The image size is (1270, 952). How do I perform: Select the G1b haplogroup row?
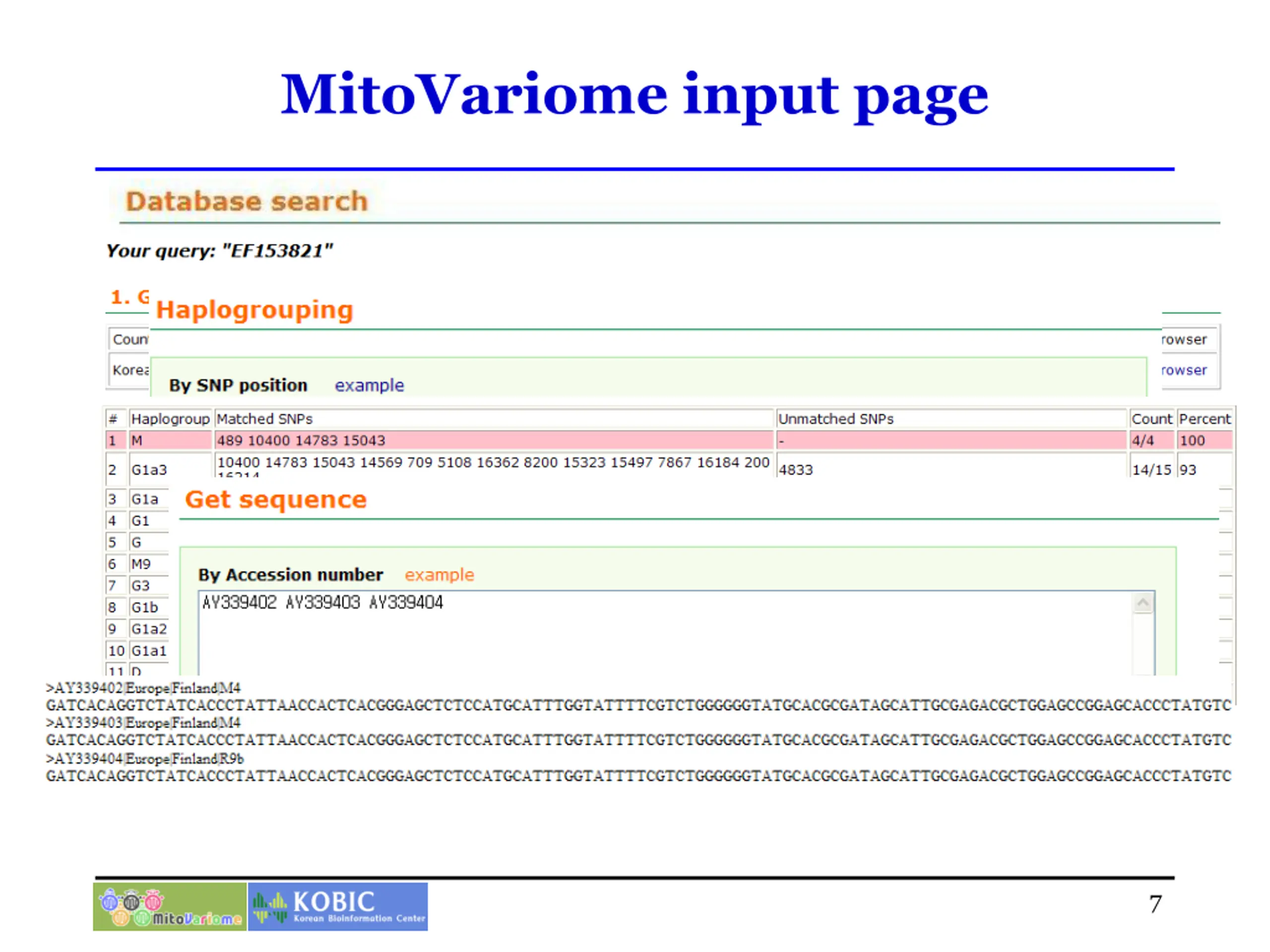145,607
